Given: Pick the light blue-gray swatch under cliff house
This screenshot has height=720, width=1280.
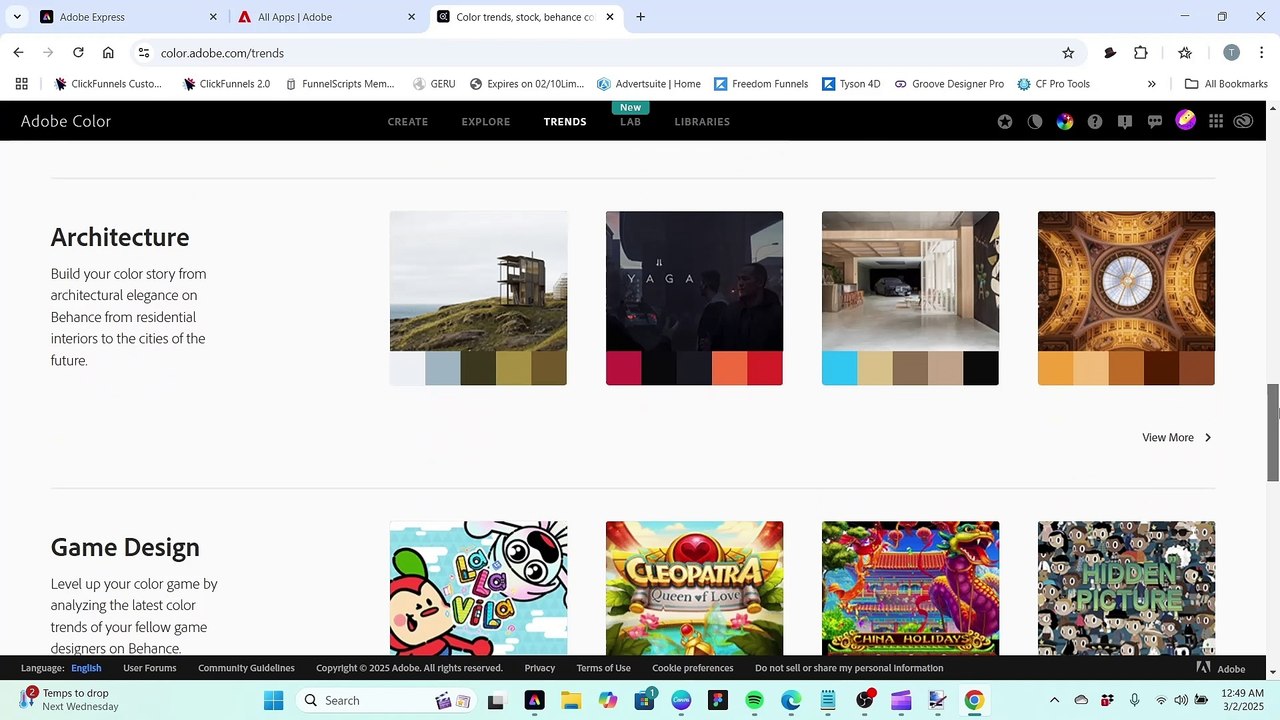Looking at the screenshot, I should (443, 368).
